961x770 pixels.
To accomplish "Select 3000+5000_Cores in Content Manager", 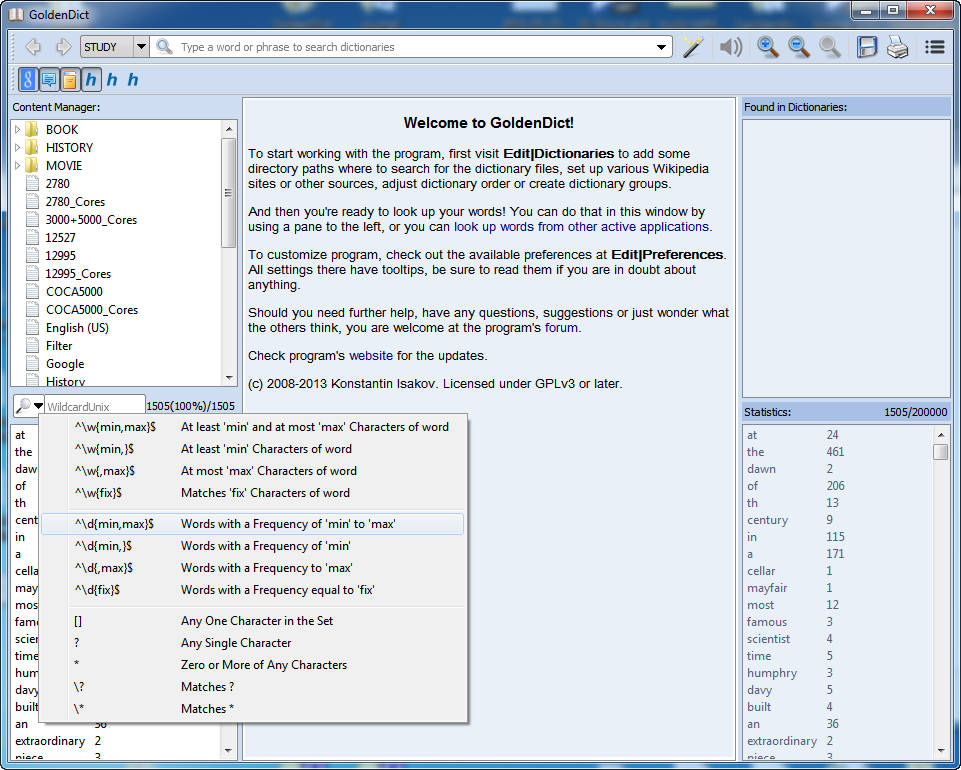I will tap(91, 219).
